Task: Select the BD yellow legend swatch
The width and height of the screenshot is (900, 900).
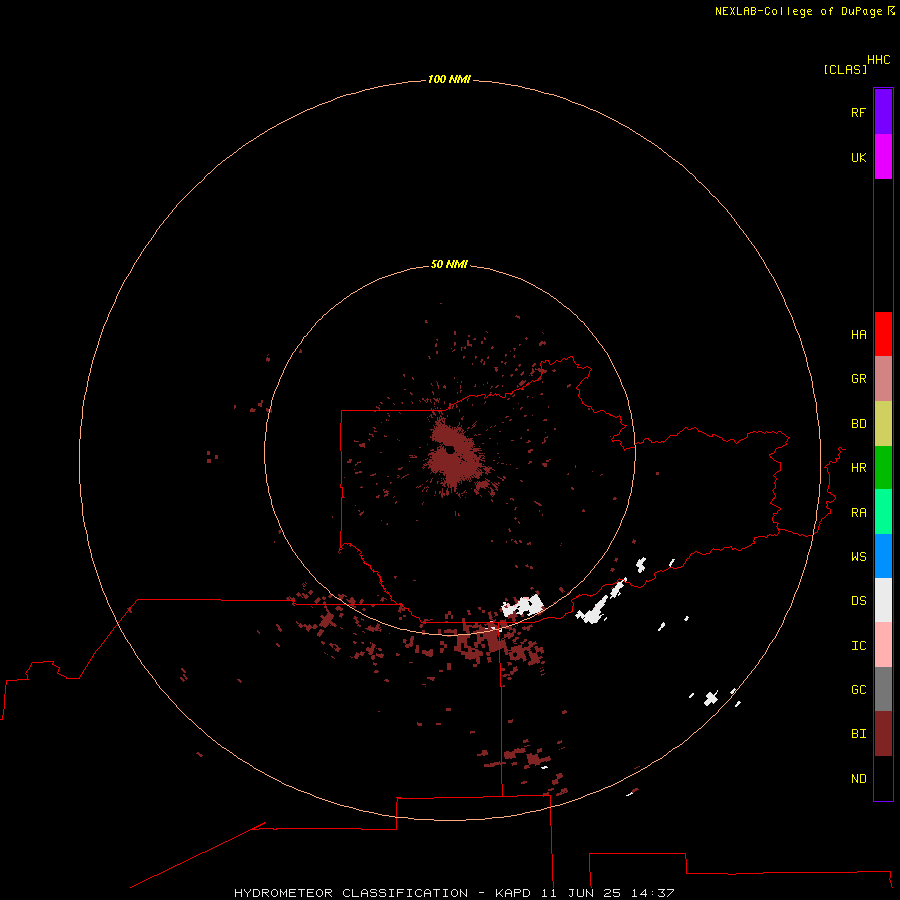Action: tap(883, 423)
